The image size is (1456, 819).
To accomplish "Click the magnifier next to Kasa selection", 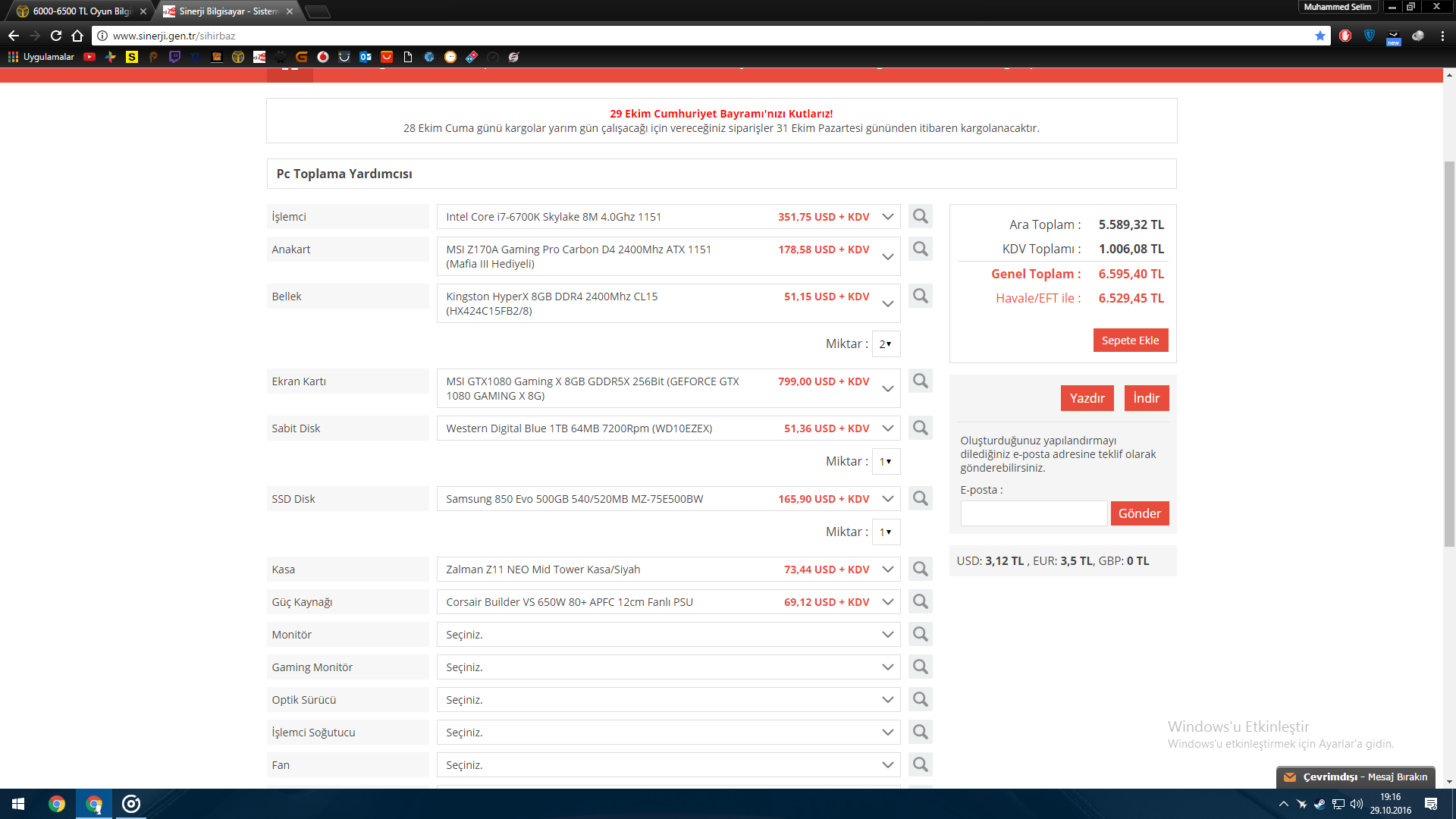I will pos(920,569).
